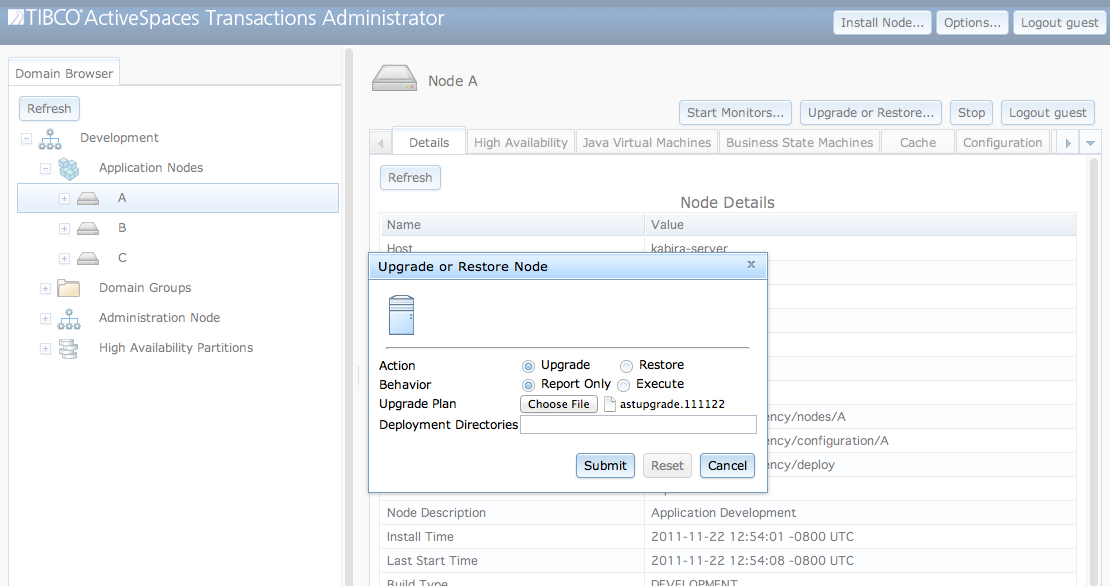Select the Report Only behavior option
The height and width of the screenshot is (586, 1110).
coord(528,385)
